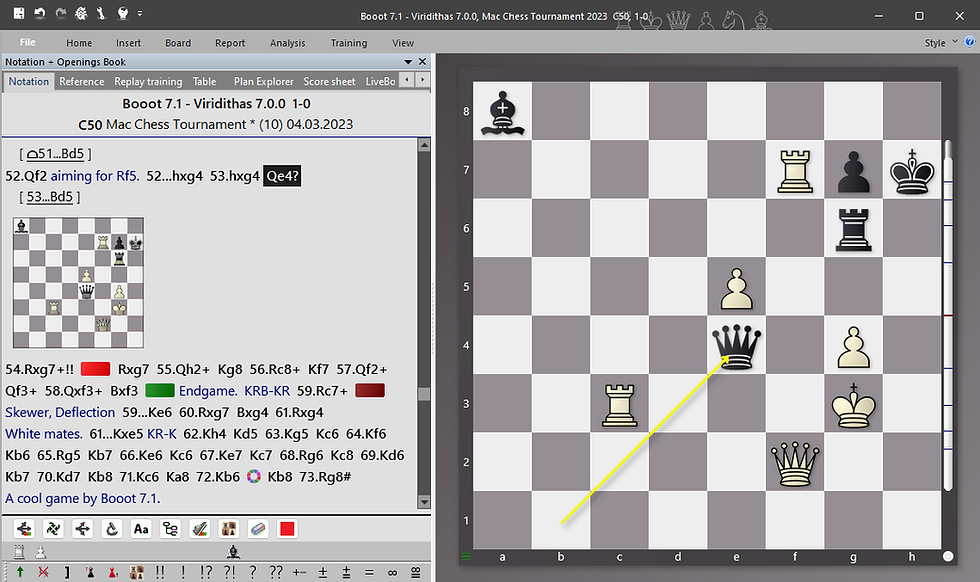
Task: Redo the last undone action
Action: 61,13
